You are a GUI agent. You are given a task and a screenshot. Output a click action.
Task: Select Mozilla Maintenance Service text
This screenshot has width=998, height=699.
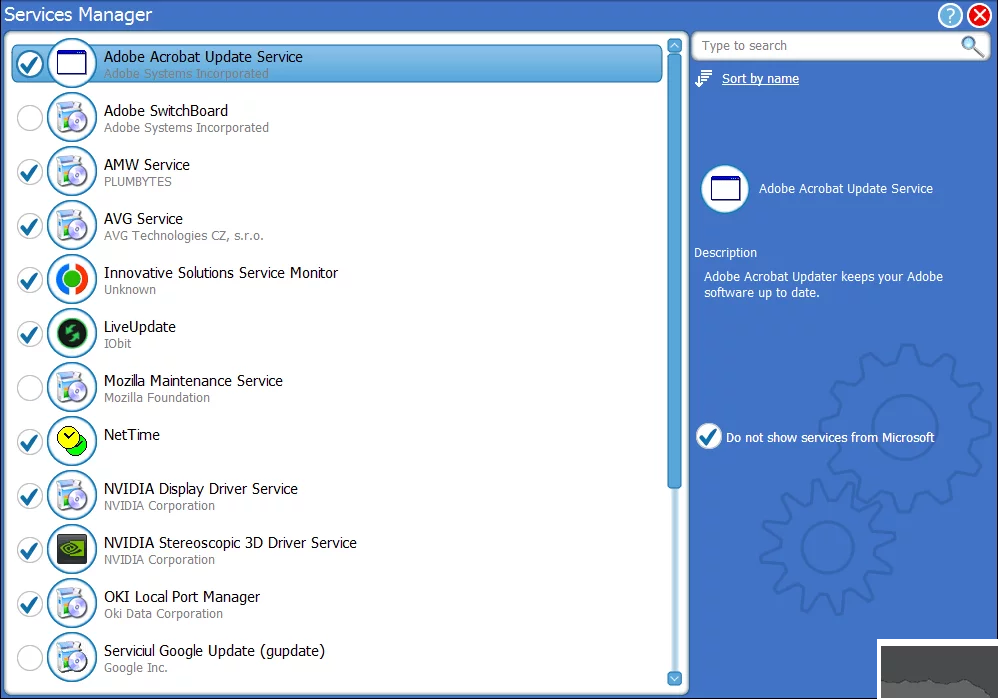click(193, 381)
